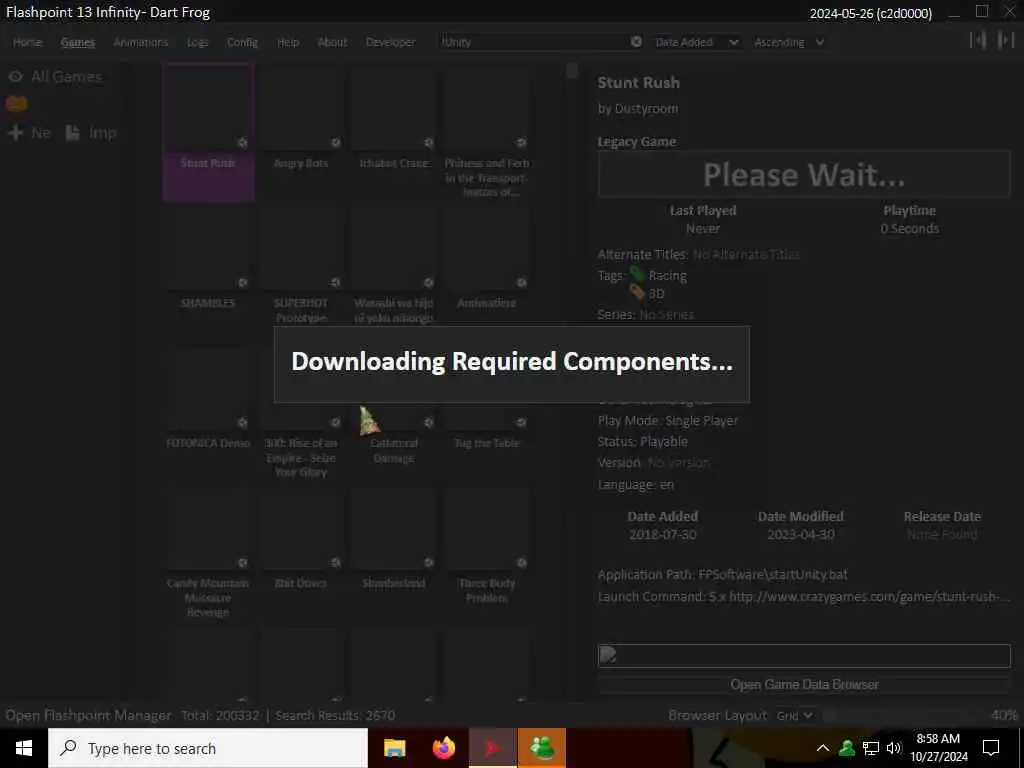
Task: Open the About tab
Action: click(332, 42)
